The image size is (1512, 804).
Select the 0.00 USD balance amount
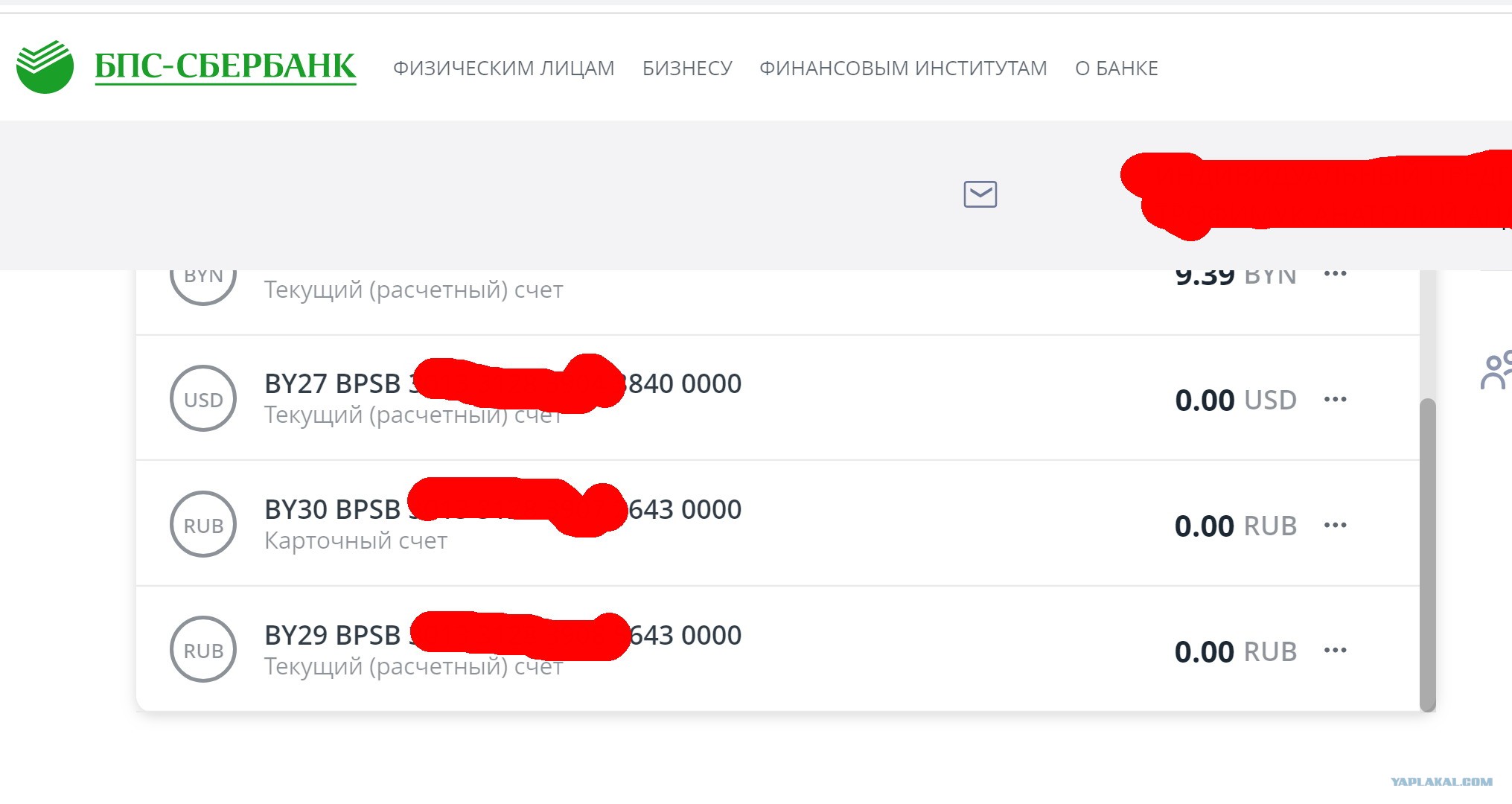(x=1235, y=401)
